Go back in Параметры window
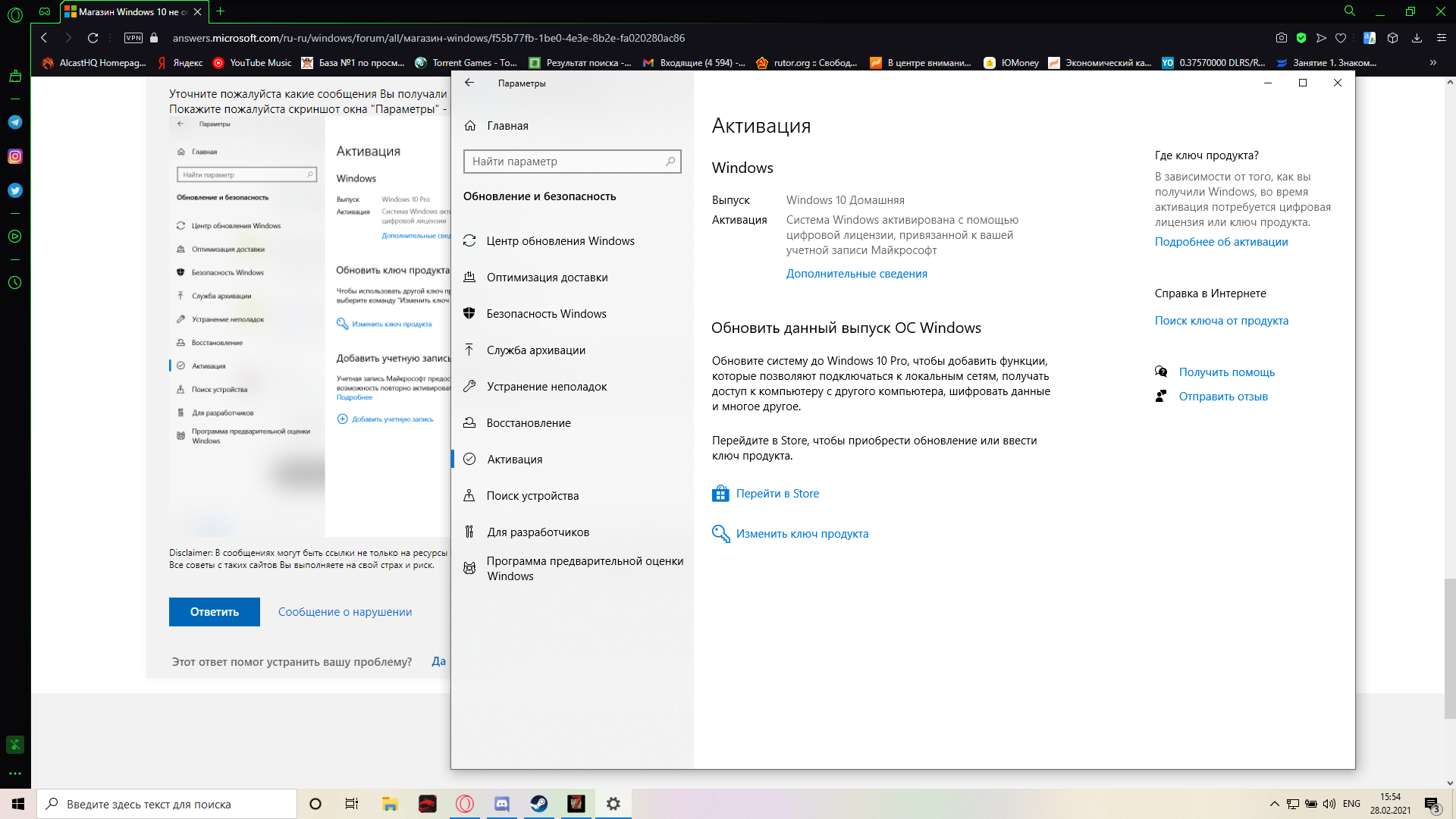 click(x=469, y=83)
